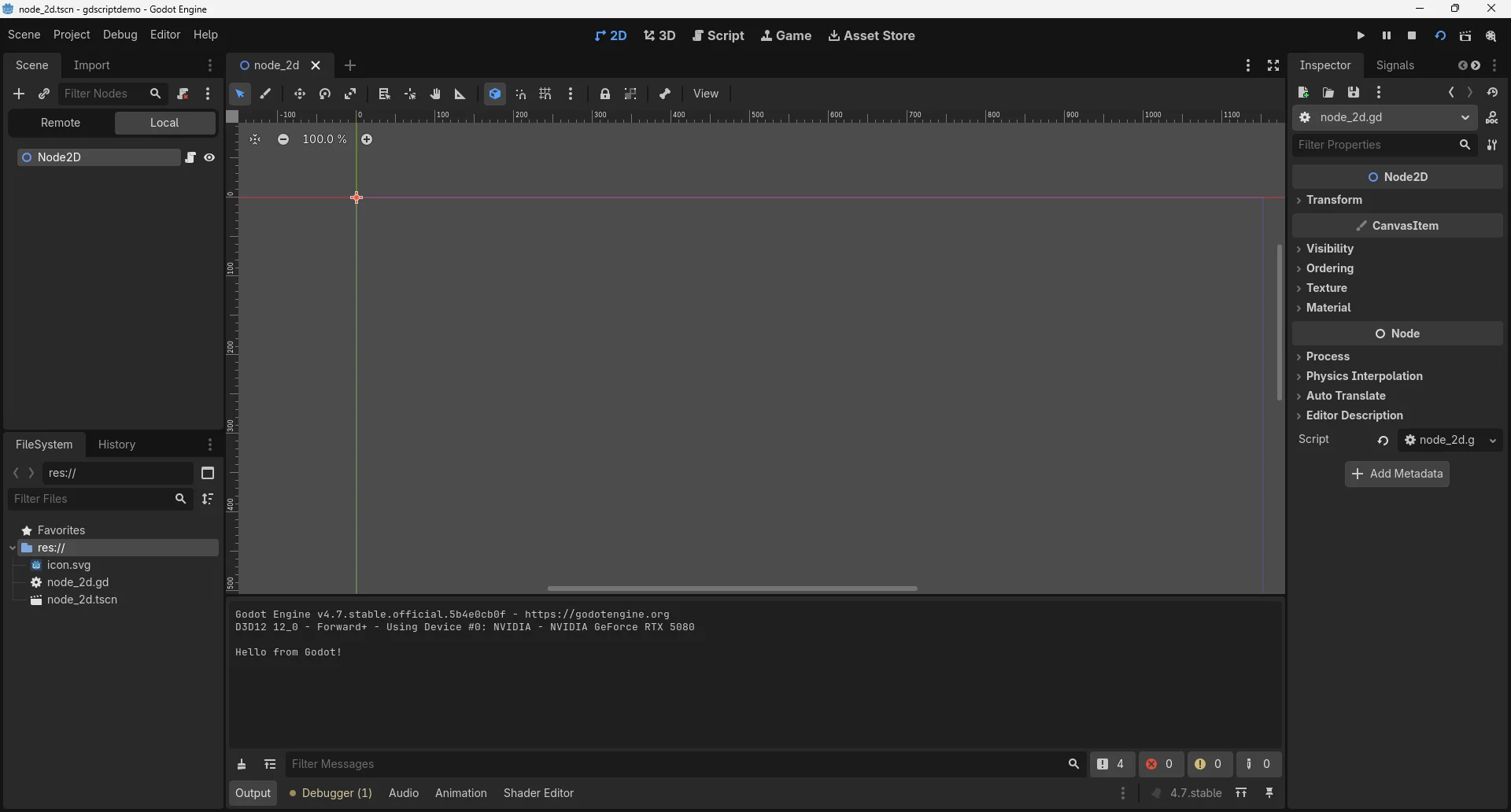Select the pivot point tool
1511x812 pixels.
click(x=410, y=94)
